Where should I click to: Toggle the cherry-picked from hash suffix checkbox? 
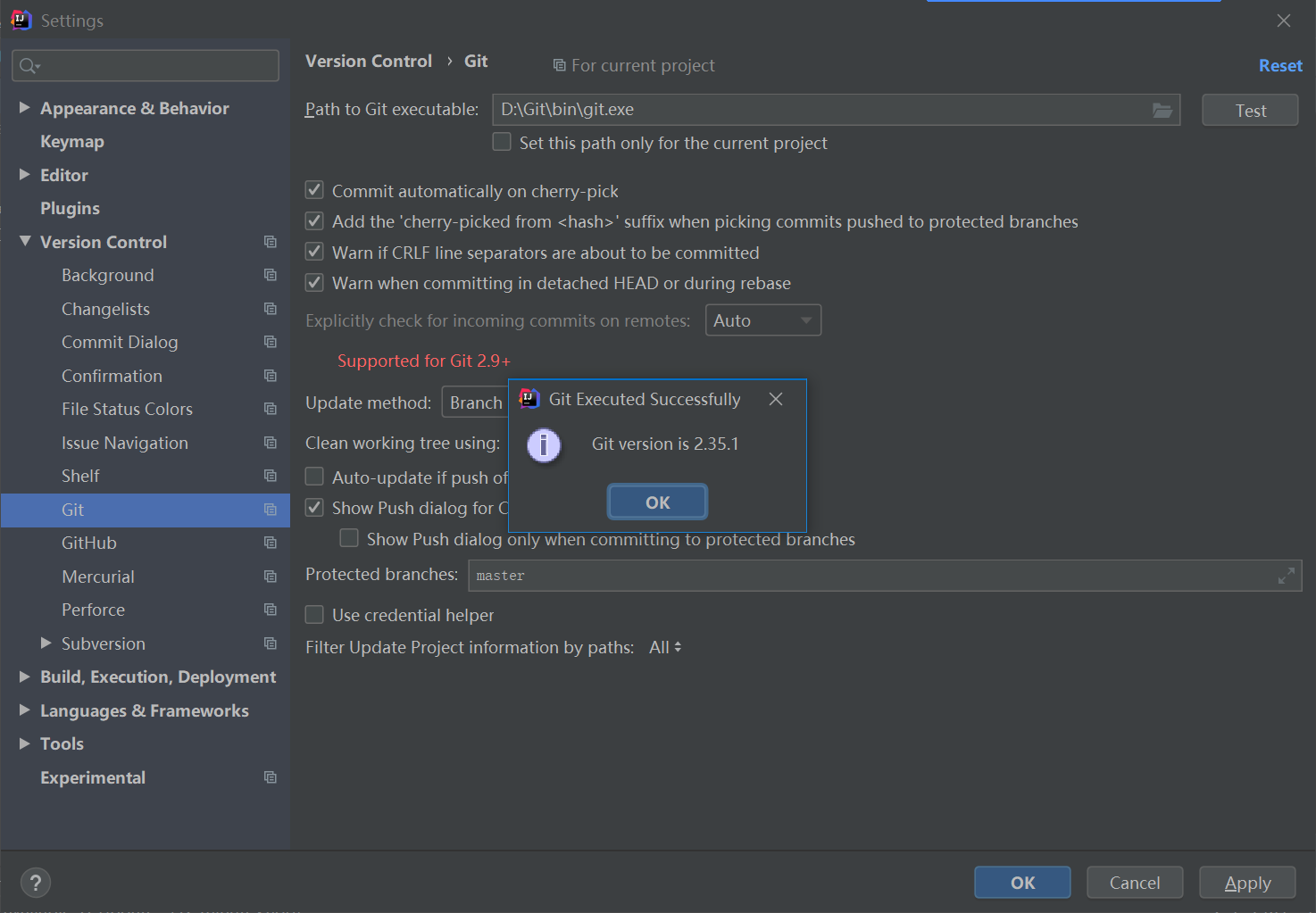[x=314, y=220]
